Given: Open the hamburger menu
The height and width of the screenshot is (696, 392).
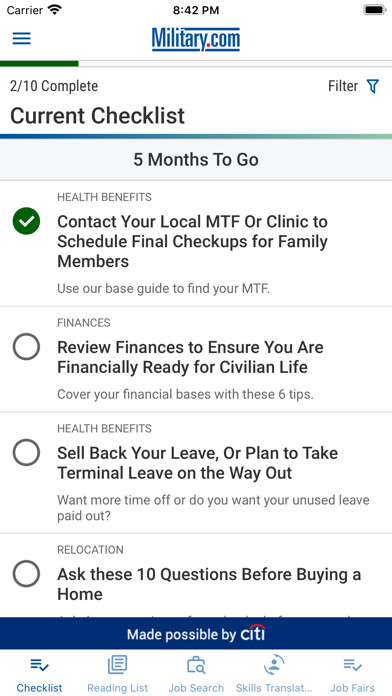Looking at the screenshot, I should [21, 39].
